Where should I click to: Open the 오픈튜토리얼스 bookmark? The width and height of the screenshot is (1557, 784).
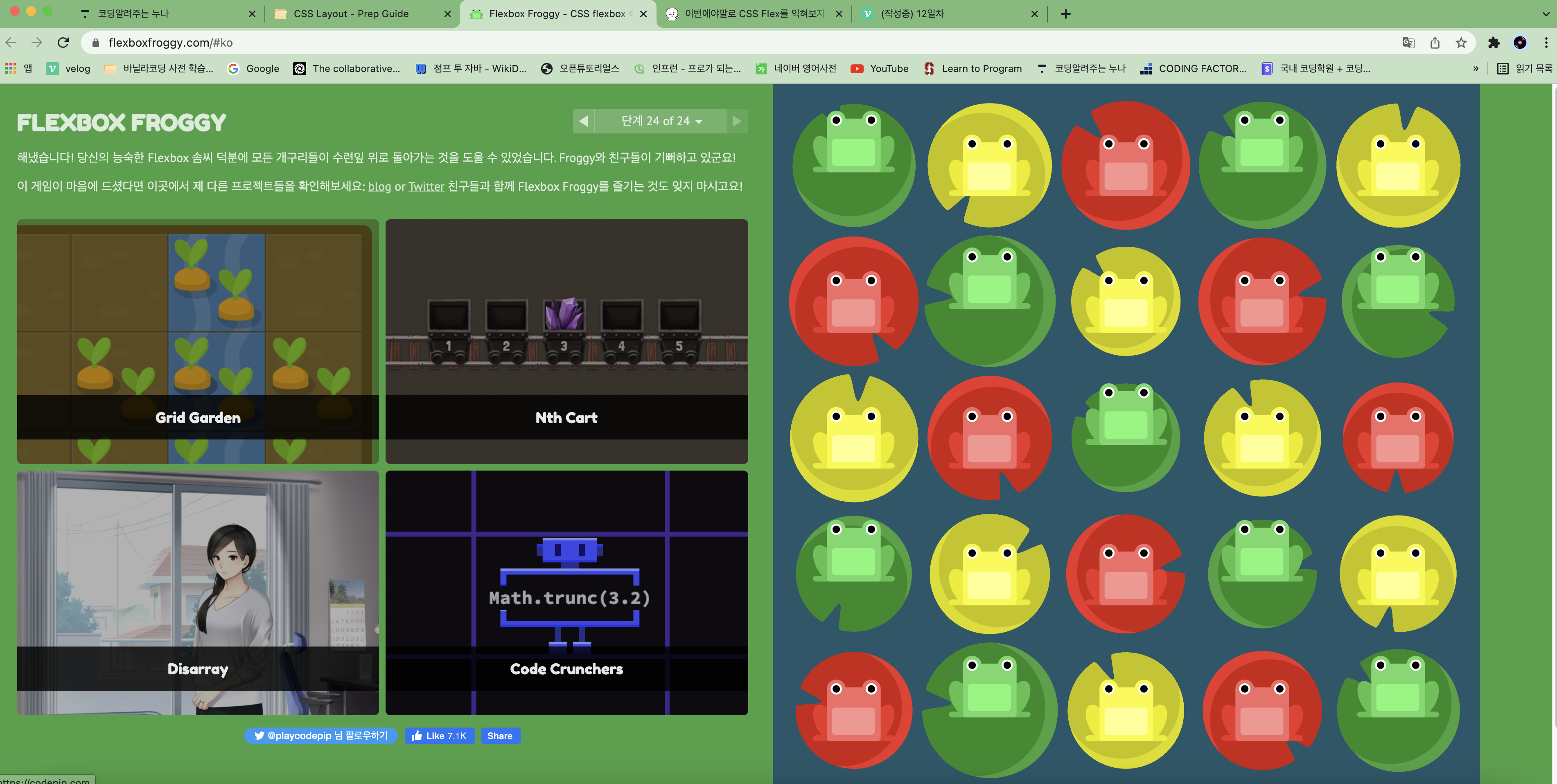point(580,68)
